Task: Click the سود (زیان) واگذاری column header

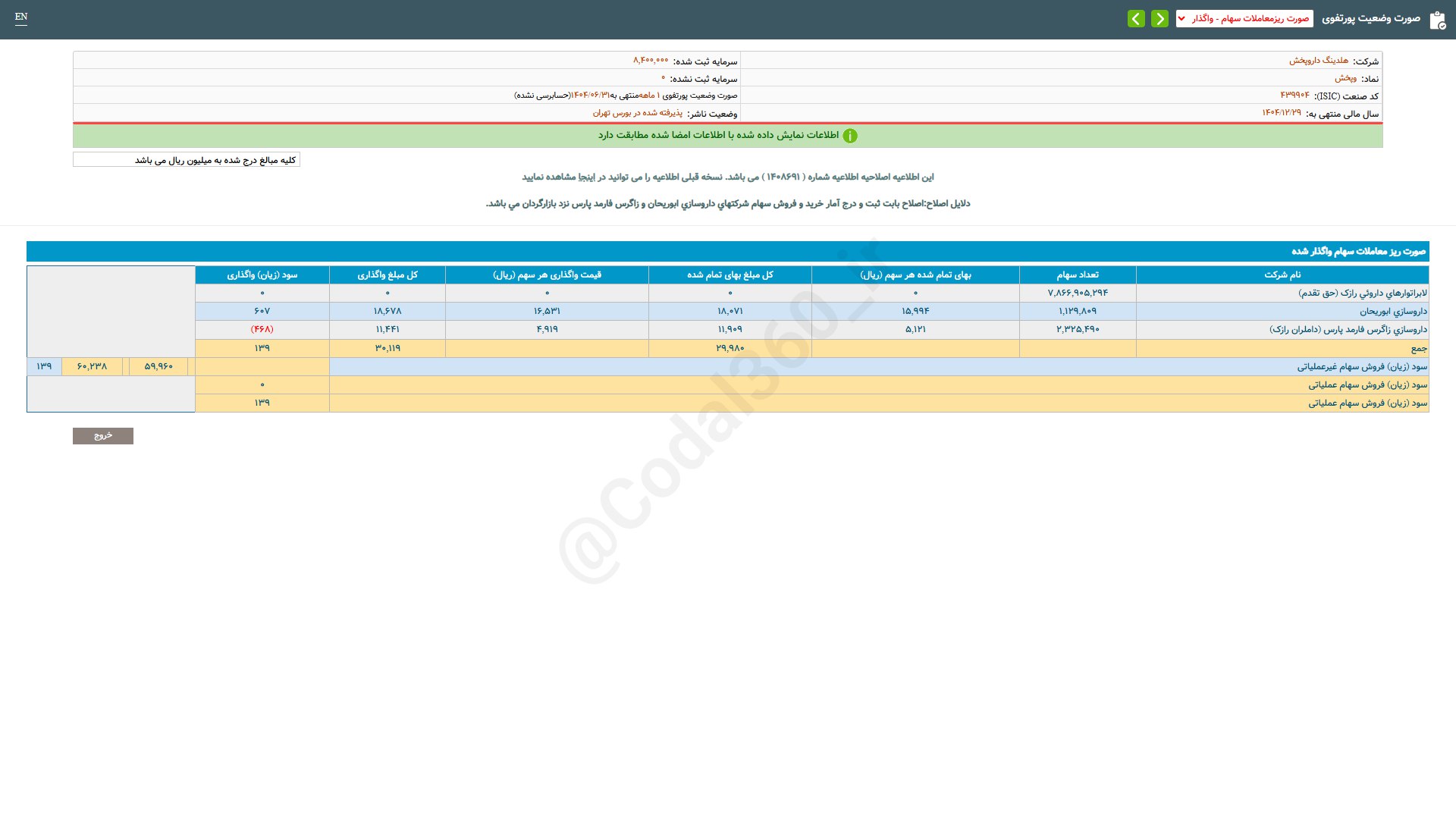Action: (x=262, y=275)
